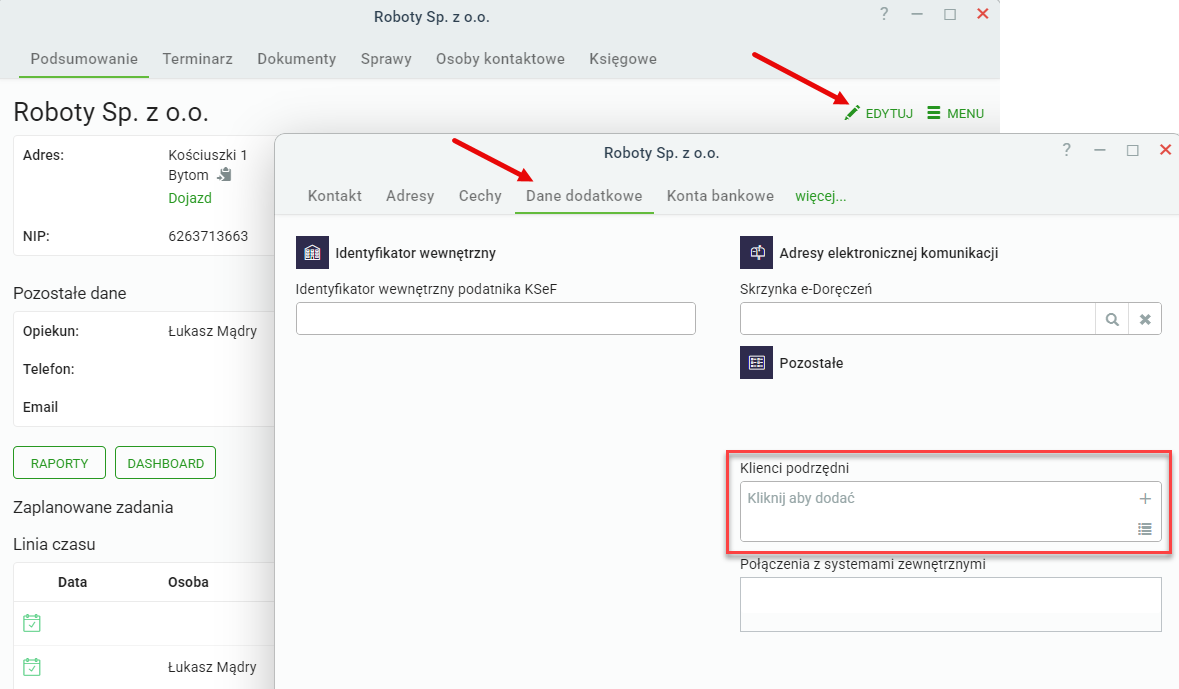Go to Sprawy tab
This screenshot has width=1179, height=689.
click(386, 59)
